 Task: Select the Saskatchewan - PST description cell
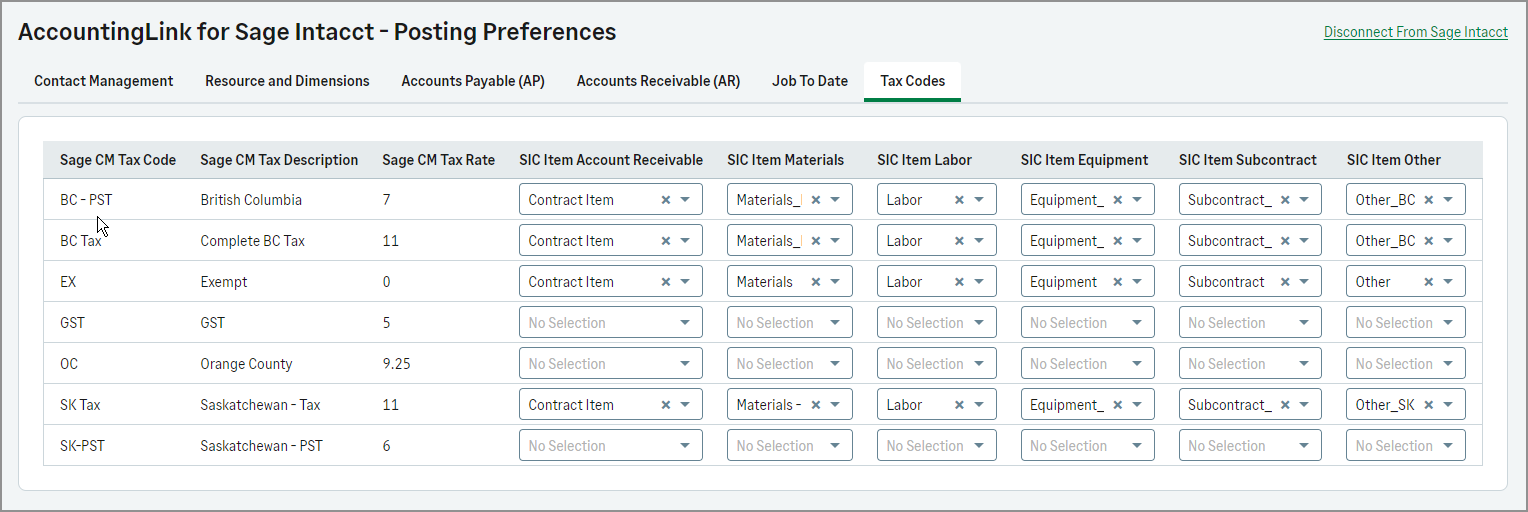point(262,446)
